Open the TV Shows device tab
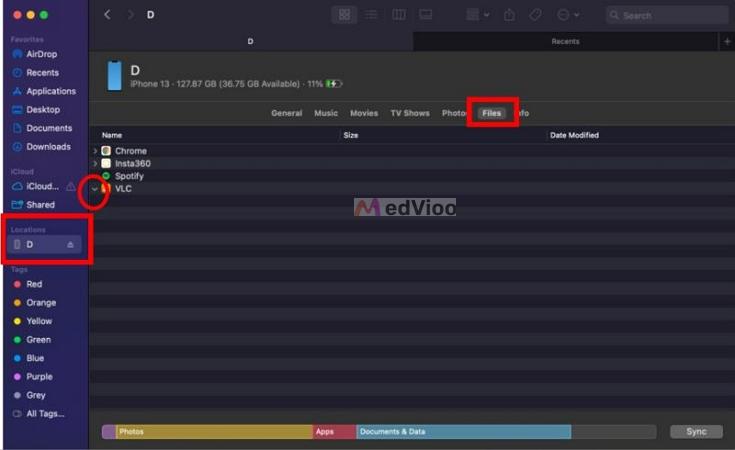This screenshot has height=450, width=735. pos(410,113)
